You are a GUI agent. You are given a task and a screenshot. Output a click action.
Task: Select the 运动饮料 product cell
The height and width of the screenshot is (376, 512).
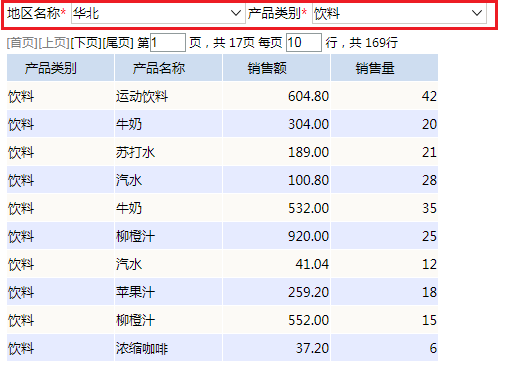(168, 96)
